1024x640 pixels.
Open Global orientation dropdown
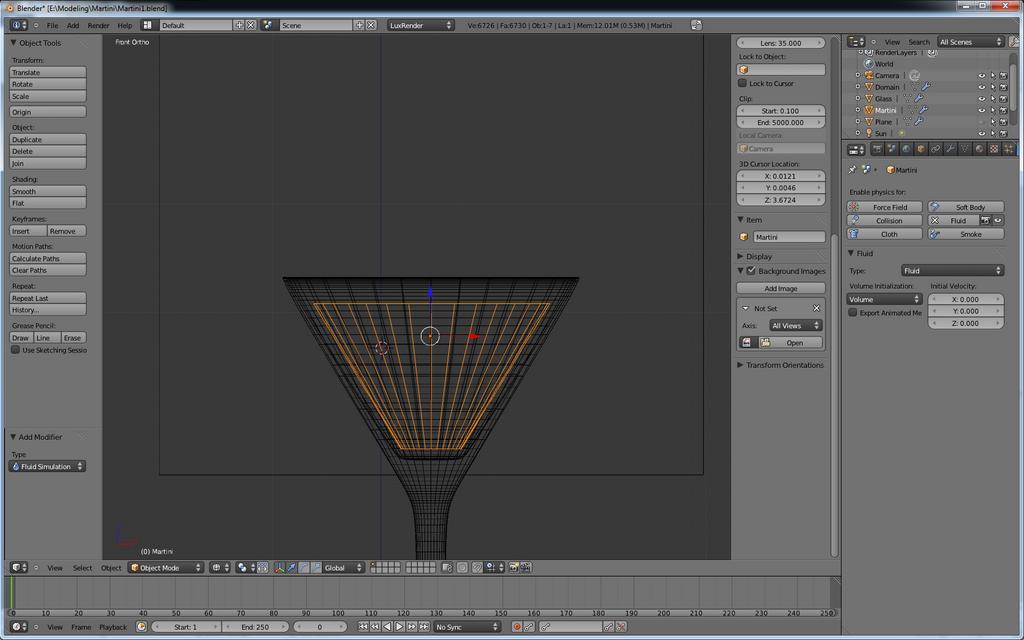(x=344, y=568)
